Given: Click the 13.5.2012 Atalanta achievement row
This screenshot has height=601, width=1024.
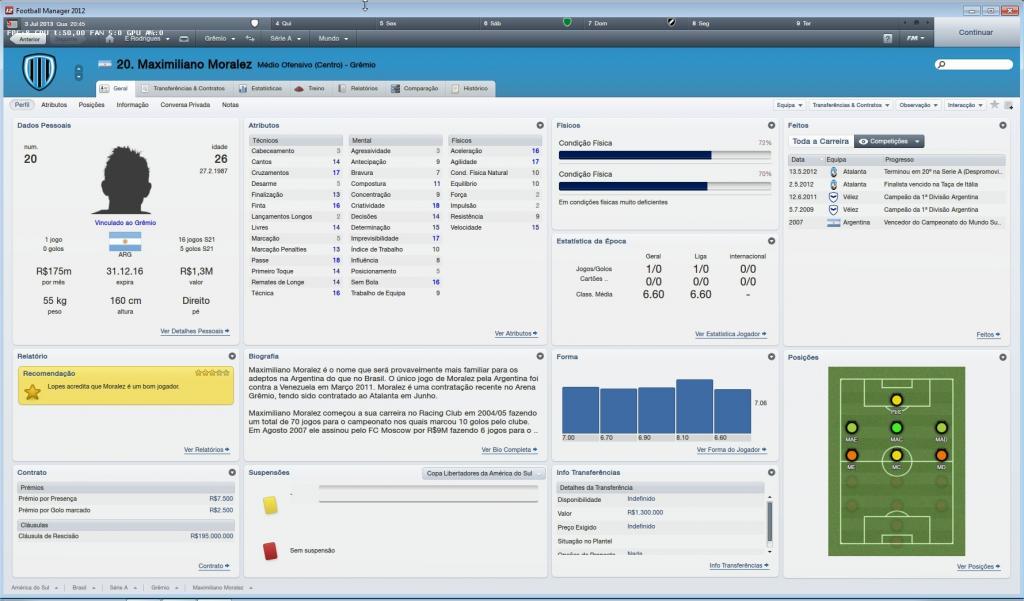Looking at the screenshot, I should pyautogui.click(x=895, y=172).
